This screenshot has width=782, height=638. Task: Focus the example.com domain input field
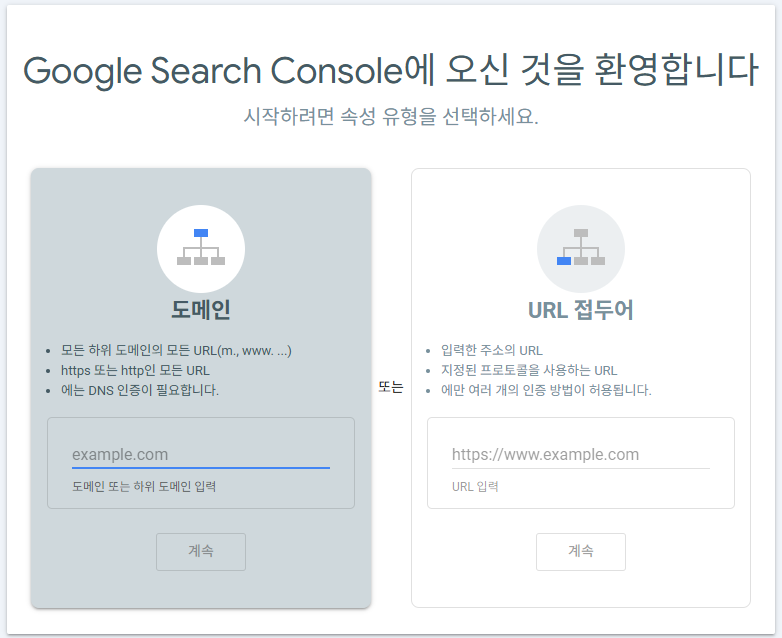200,454
